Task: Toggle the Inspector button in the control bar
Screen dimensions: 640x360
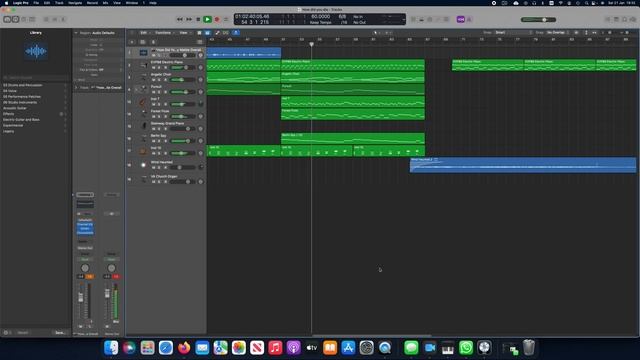Action: 15,19
